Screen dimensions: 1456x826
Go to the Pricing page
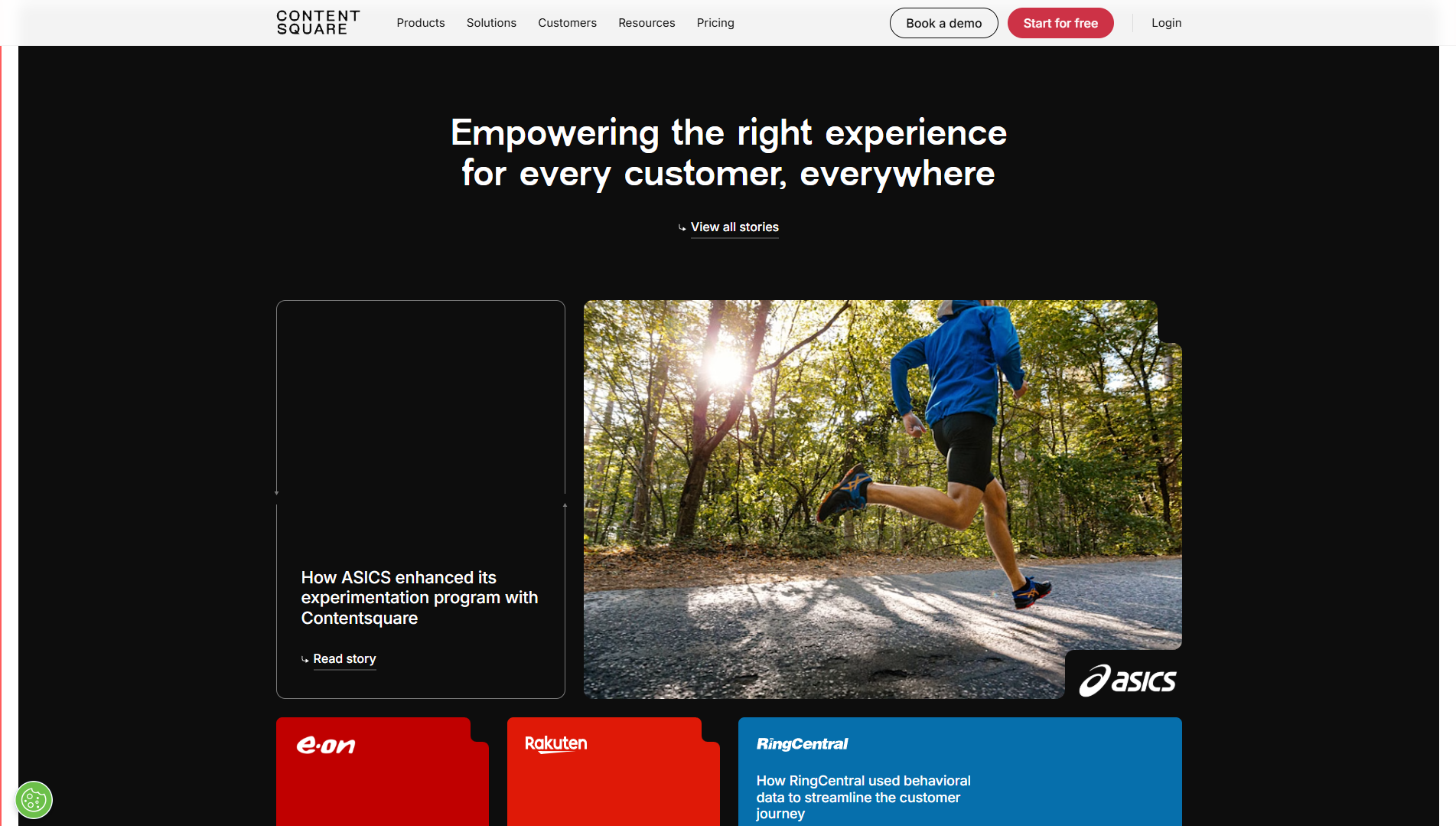pyautogui.click(x=715, y=23)
